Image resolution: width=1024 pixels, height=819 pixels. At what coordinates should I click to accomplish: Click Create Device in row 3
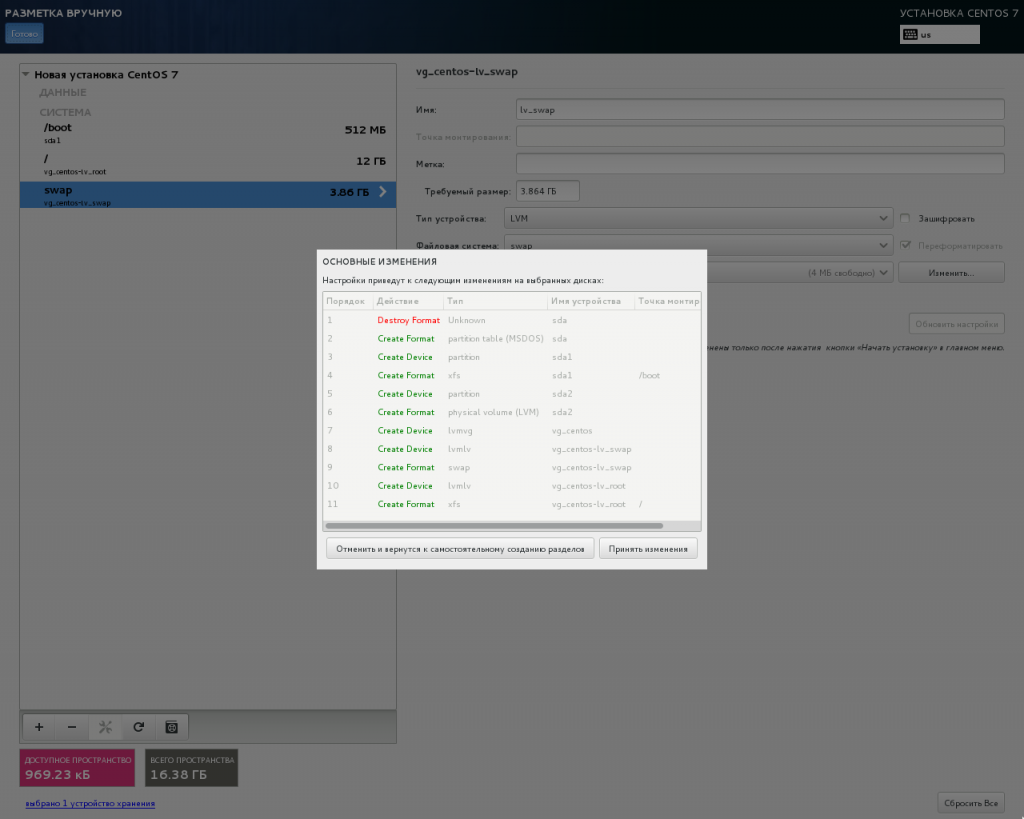405,357
